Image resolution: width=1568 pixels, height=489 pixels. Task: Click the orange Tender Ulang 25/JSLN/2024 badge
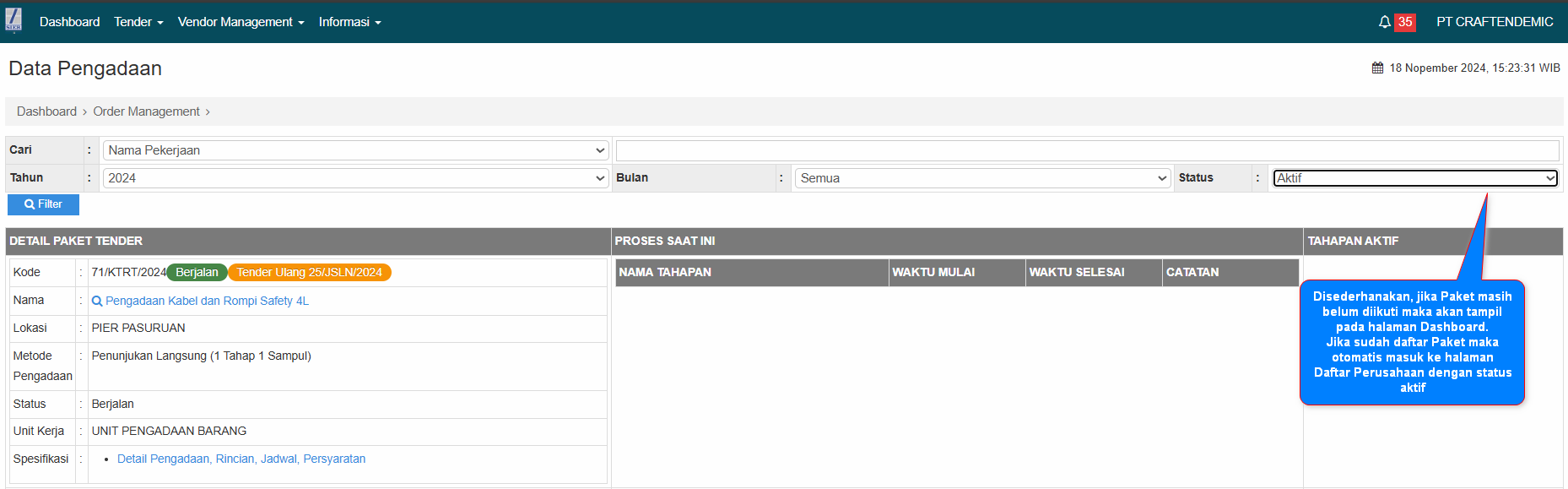309,272
